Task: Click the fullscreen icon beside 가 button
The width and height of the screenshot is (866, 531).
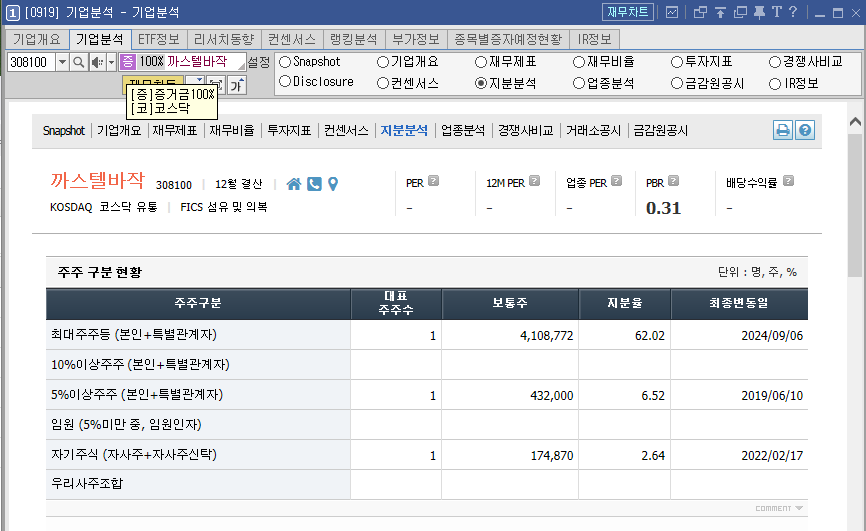Action: pos(216,85)
